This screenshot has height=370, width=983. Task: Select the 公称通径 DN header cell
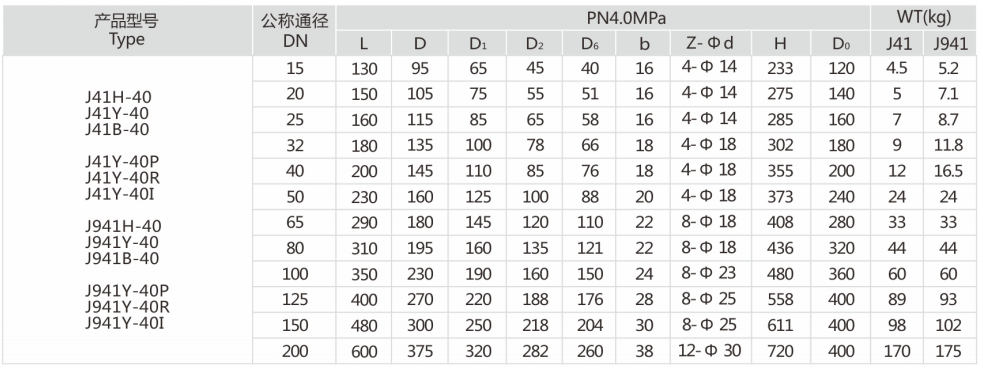point(295,31)
